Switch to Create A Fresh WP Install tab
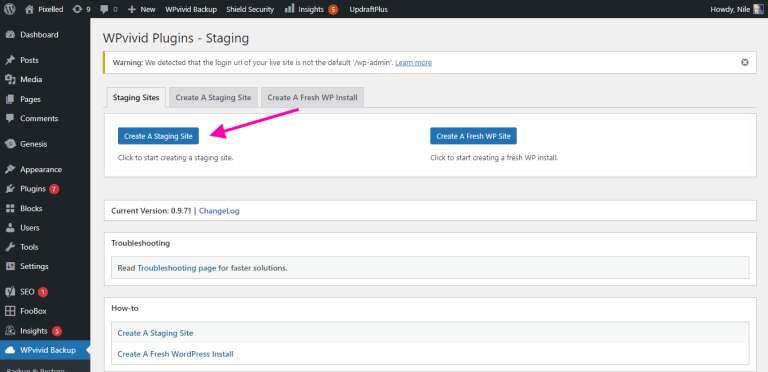This screenshot has height=372, width=768. point(312,97)
